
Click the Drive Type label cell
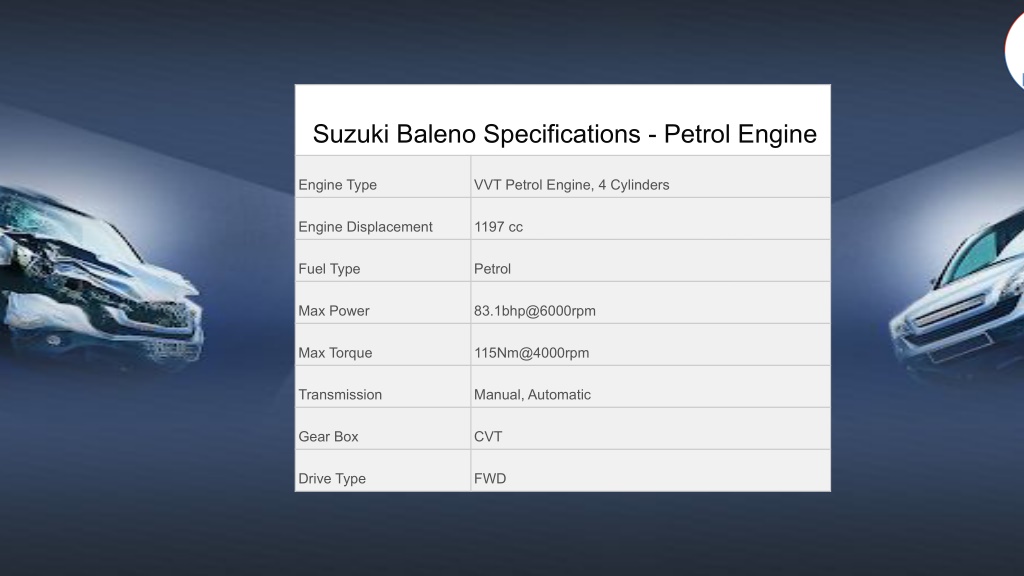(x=383, y=470)
